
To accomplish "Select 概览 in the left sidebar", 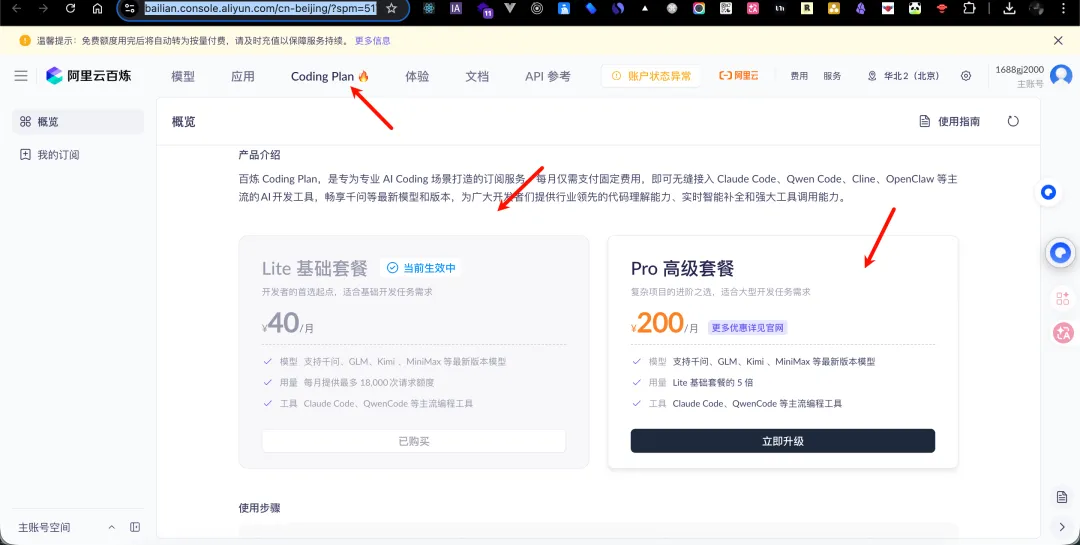I will [78, 122].
